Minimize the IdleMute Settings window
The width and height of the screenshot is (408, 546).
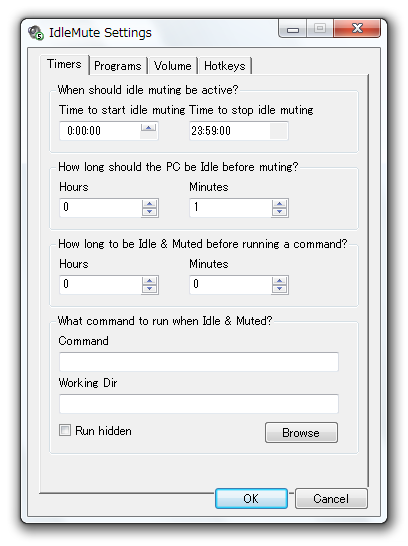coord(293,29)
